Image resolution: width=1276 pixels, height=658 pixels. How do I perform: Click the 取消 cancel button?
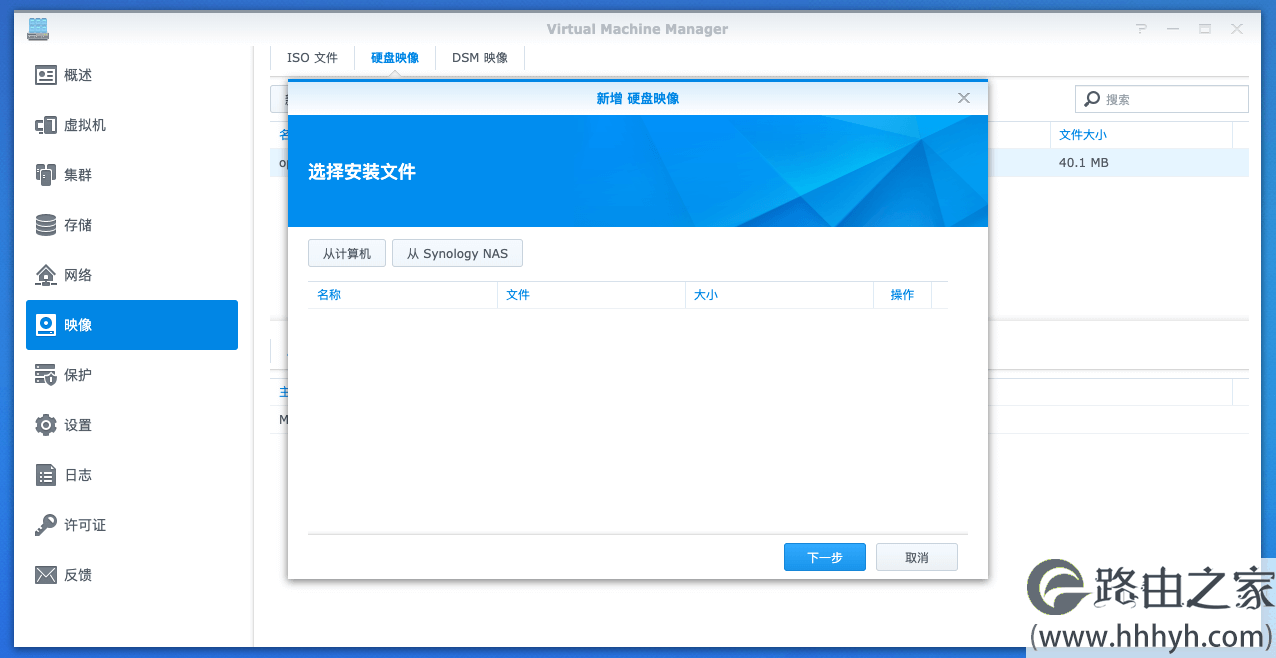(x=917, y=557)
